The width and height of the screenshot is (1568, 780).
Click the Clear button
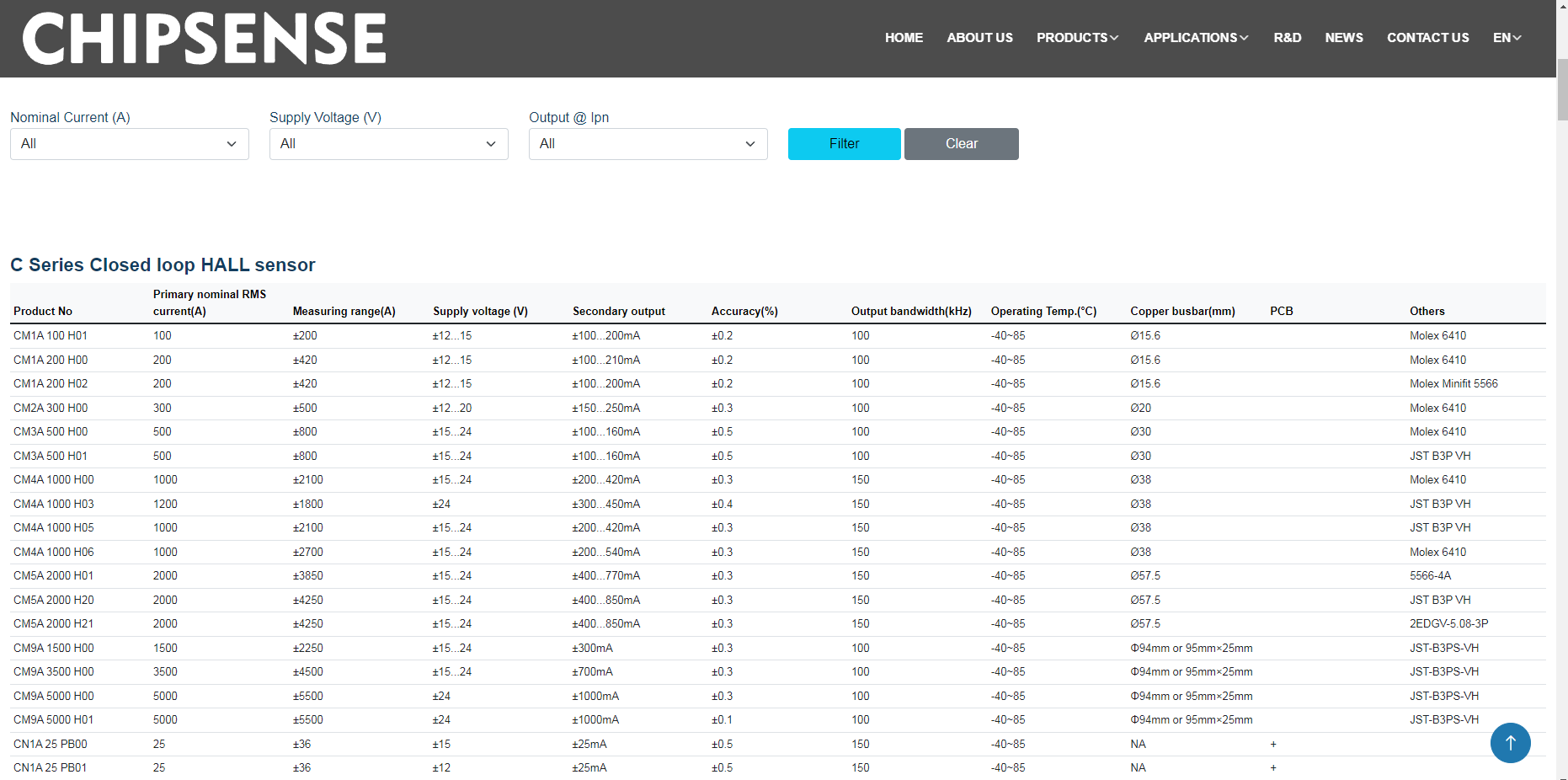point(962,144)
